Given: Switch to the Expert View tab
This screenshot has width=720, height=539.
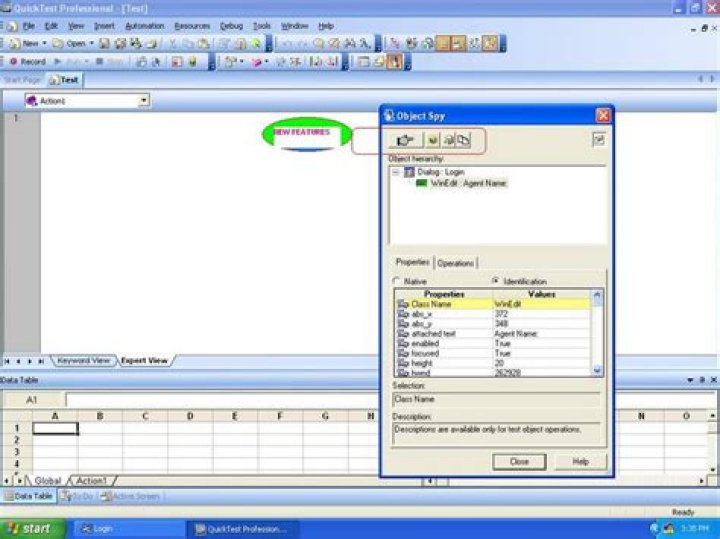Looking at the screenshot, I should 144,361.
